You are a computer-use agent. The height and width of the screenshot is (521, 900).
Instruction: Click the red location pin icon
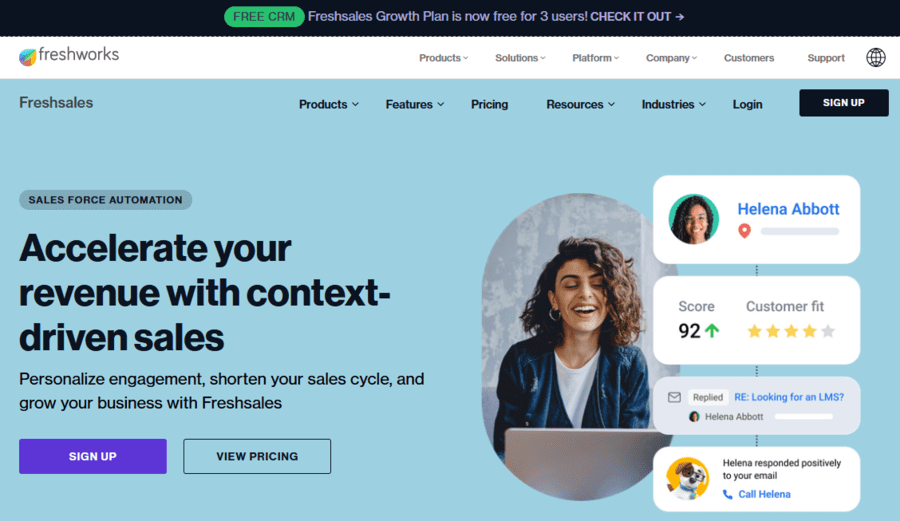tap(744, 231)
